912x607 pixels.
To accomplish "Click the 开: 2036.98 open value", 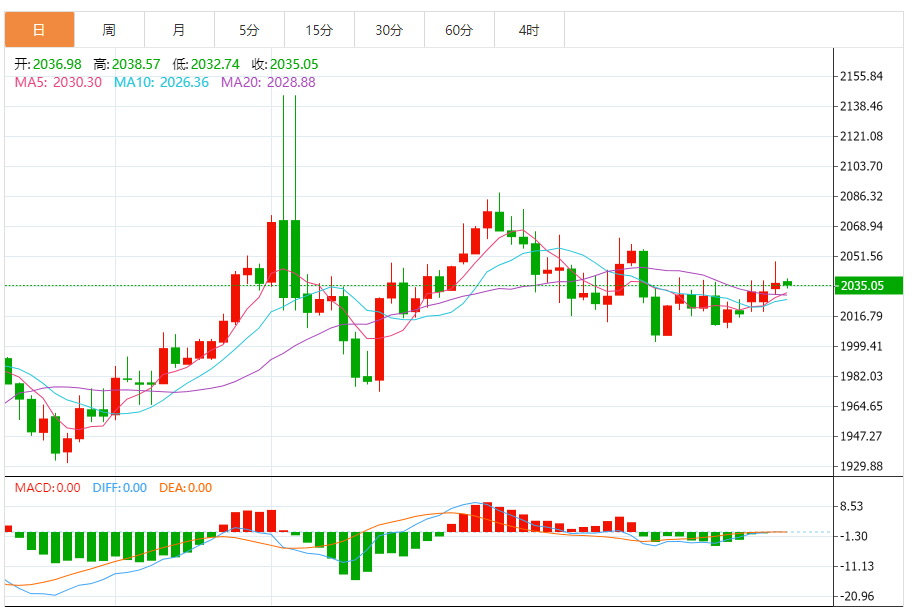I will point(48,64).
